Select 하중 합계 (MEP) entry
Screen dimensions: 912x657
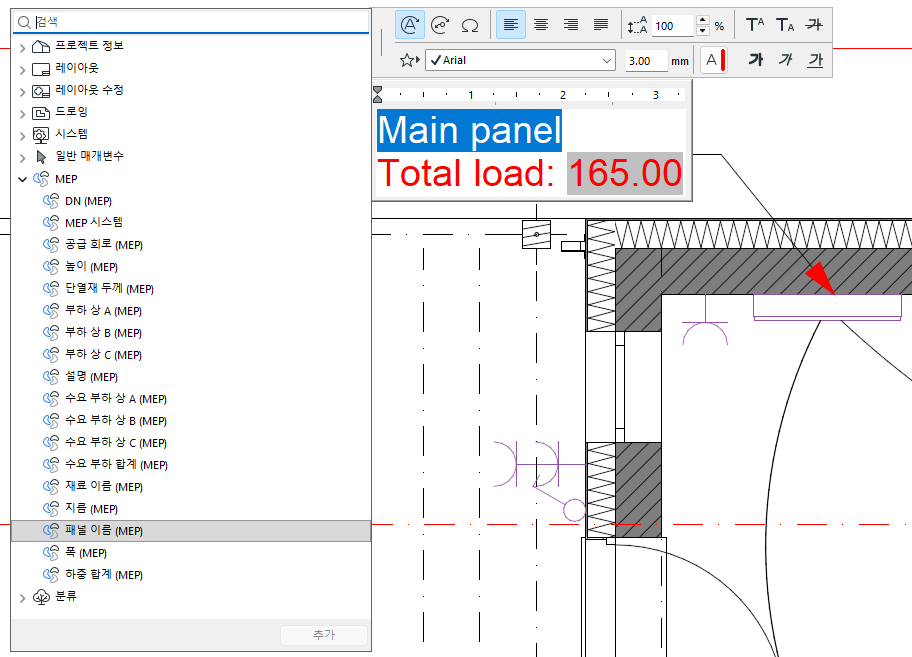pos(191,574)
